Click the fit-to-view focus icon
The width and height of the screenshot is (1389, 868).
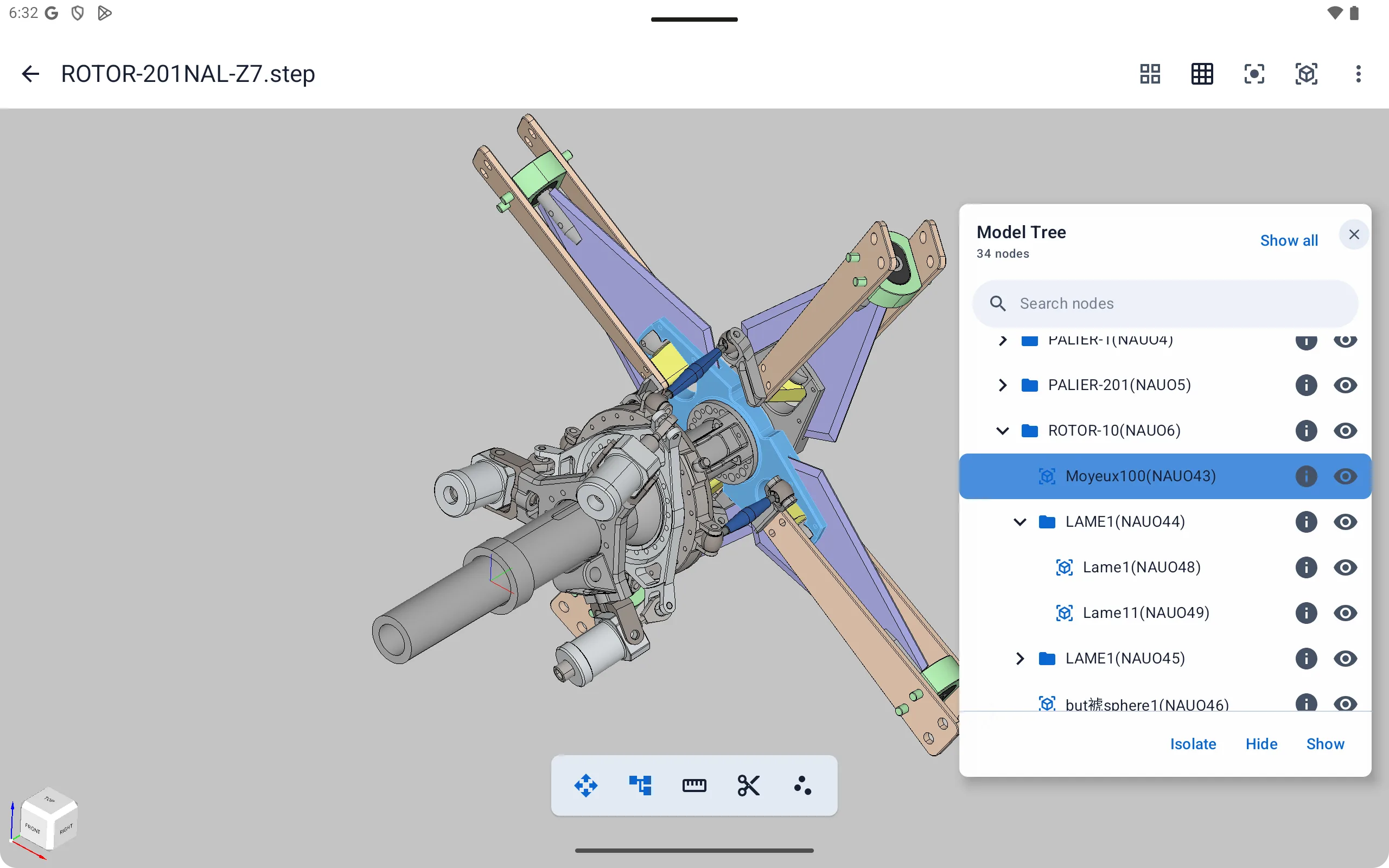click(x=1254, y=74)
